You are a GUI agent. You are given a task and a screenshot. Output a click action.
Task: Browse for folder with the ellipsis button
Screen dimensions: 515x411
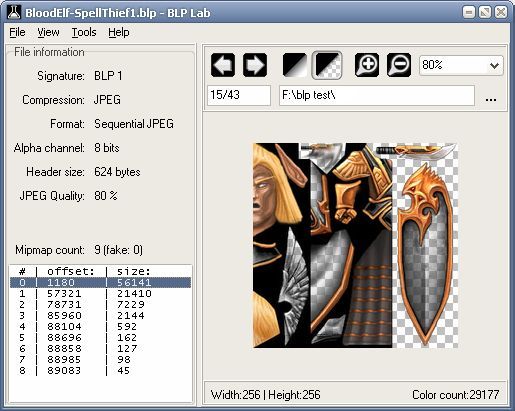click(491, 99)
